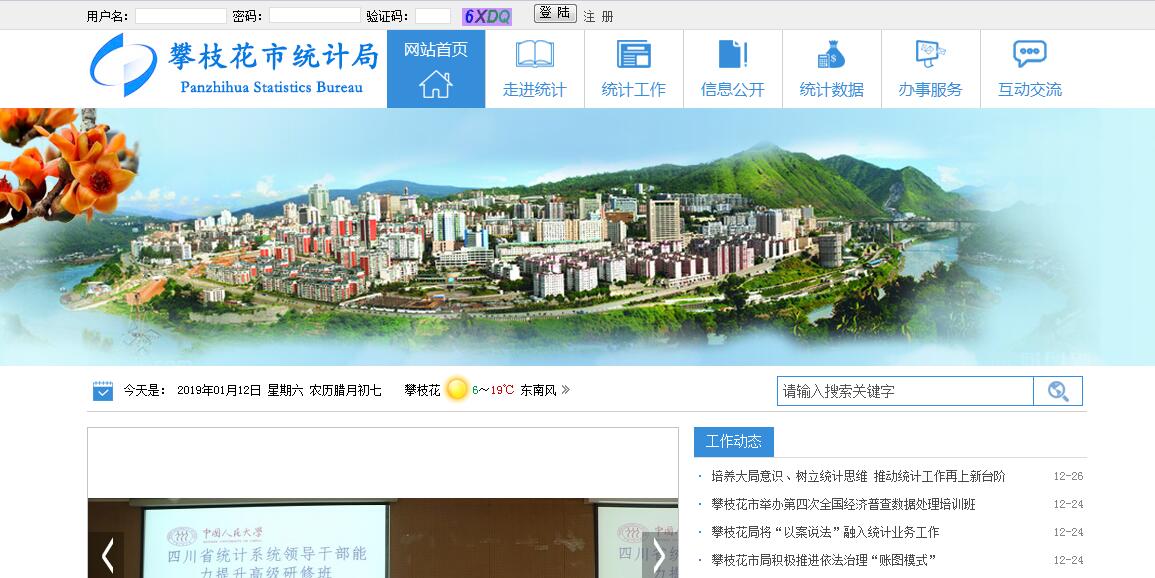Select the 统计工作 newspaper icon
1155x578 pixels.
tap(633, 54)
